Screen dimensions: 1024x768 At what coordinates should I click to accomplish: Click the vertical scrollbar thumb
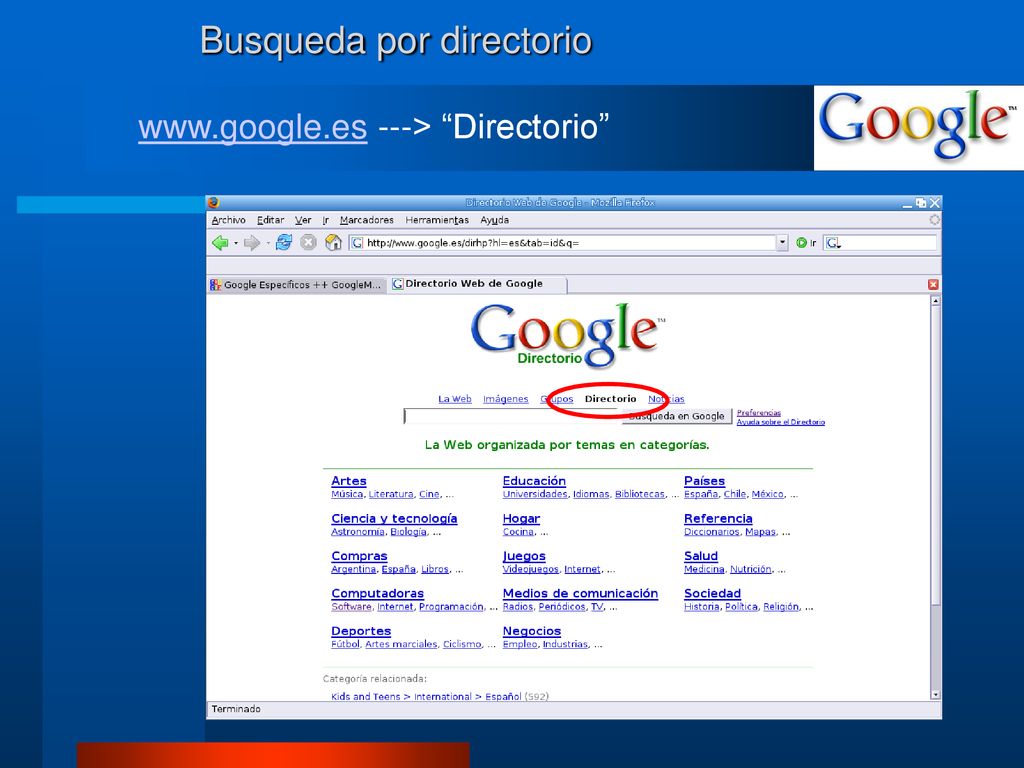click(x=935, y=455)
